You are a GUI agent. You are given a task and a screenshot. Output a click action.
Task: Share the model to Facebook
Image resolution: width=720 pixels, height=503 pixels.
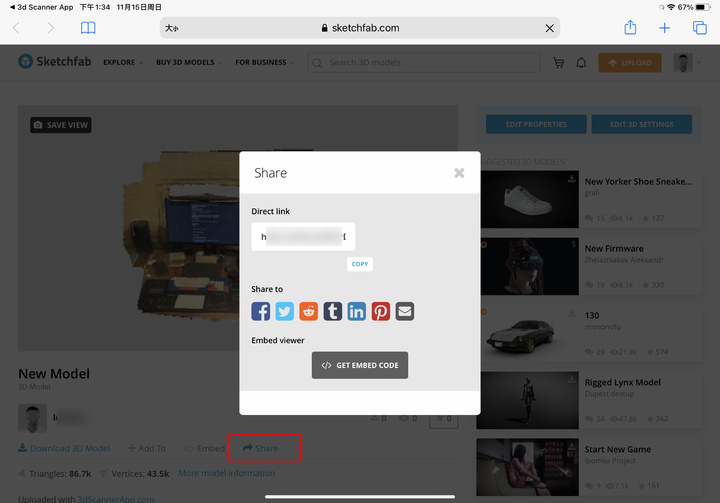pos(260,311)
